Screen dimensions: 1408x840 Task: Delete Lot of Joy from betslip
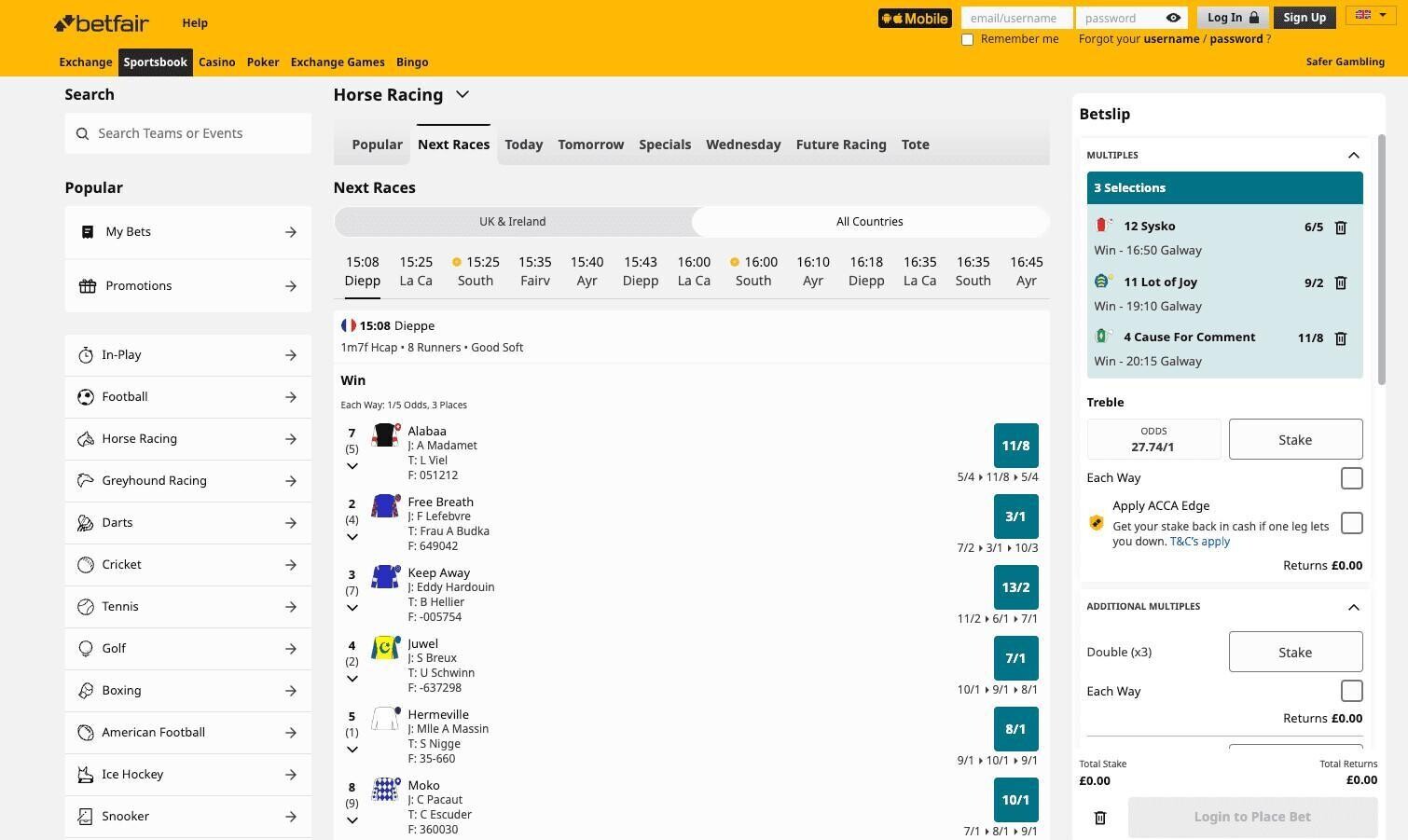pos(1341,283)
